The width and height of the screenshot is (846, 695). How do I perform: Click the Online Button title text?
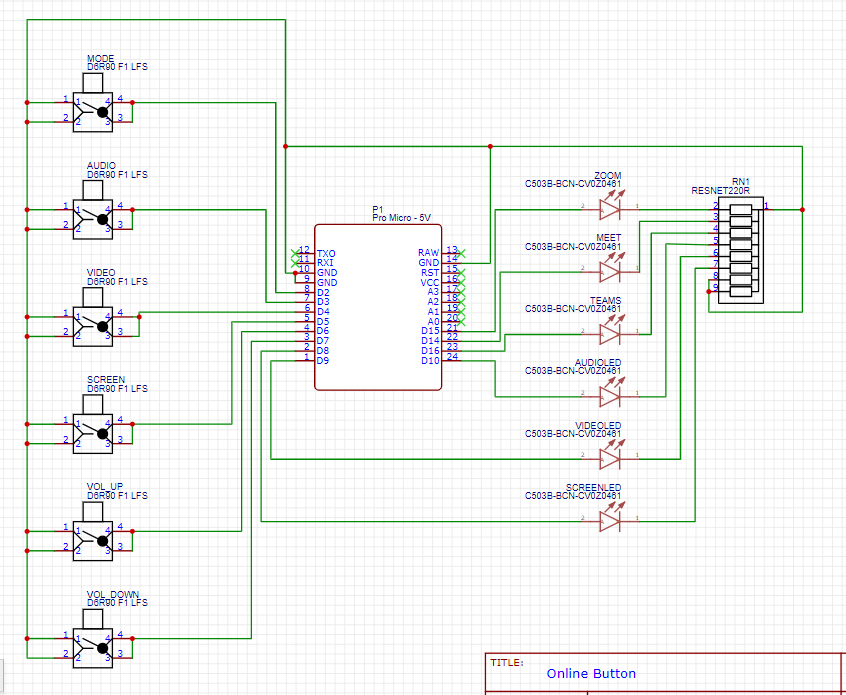pos(592,674)
